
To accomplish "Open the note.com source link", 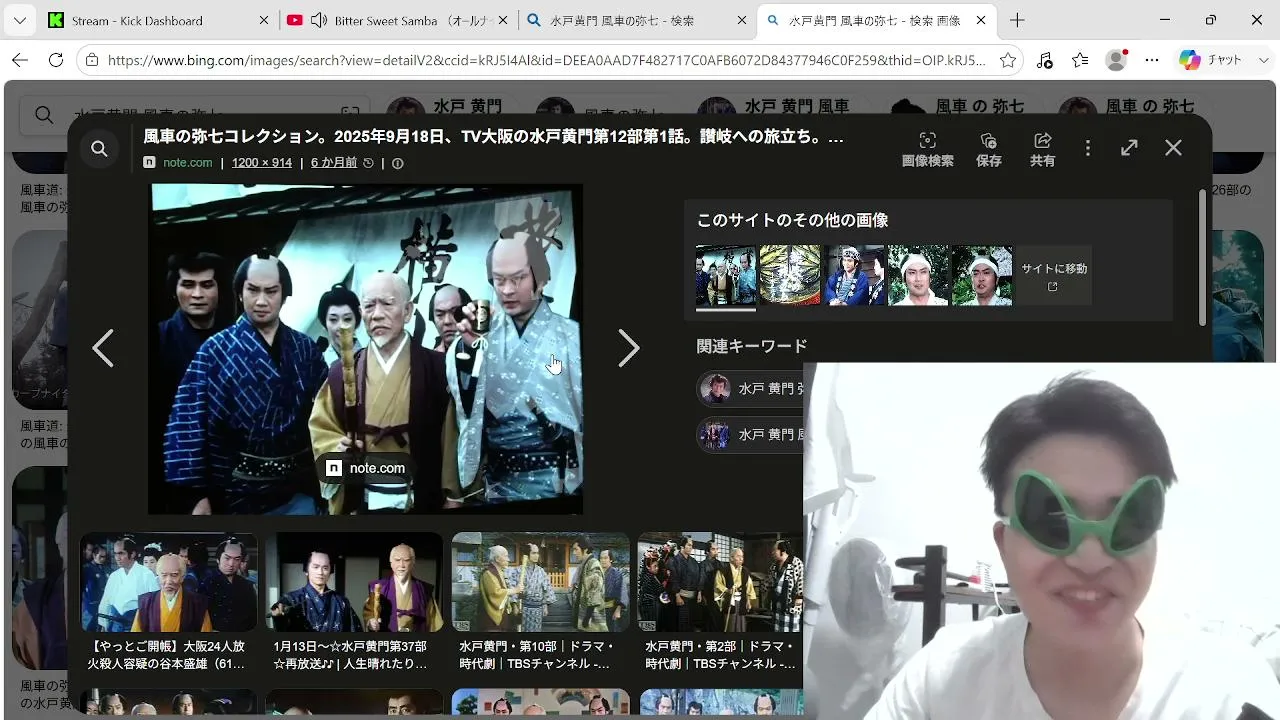I will tap(188, 163).
